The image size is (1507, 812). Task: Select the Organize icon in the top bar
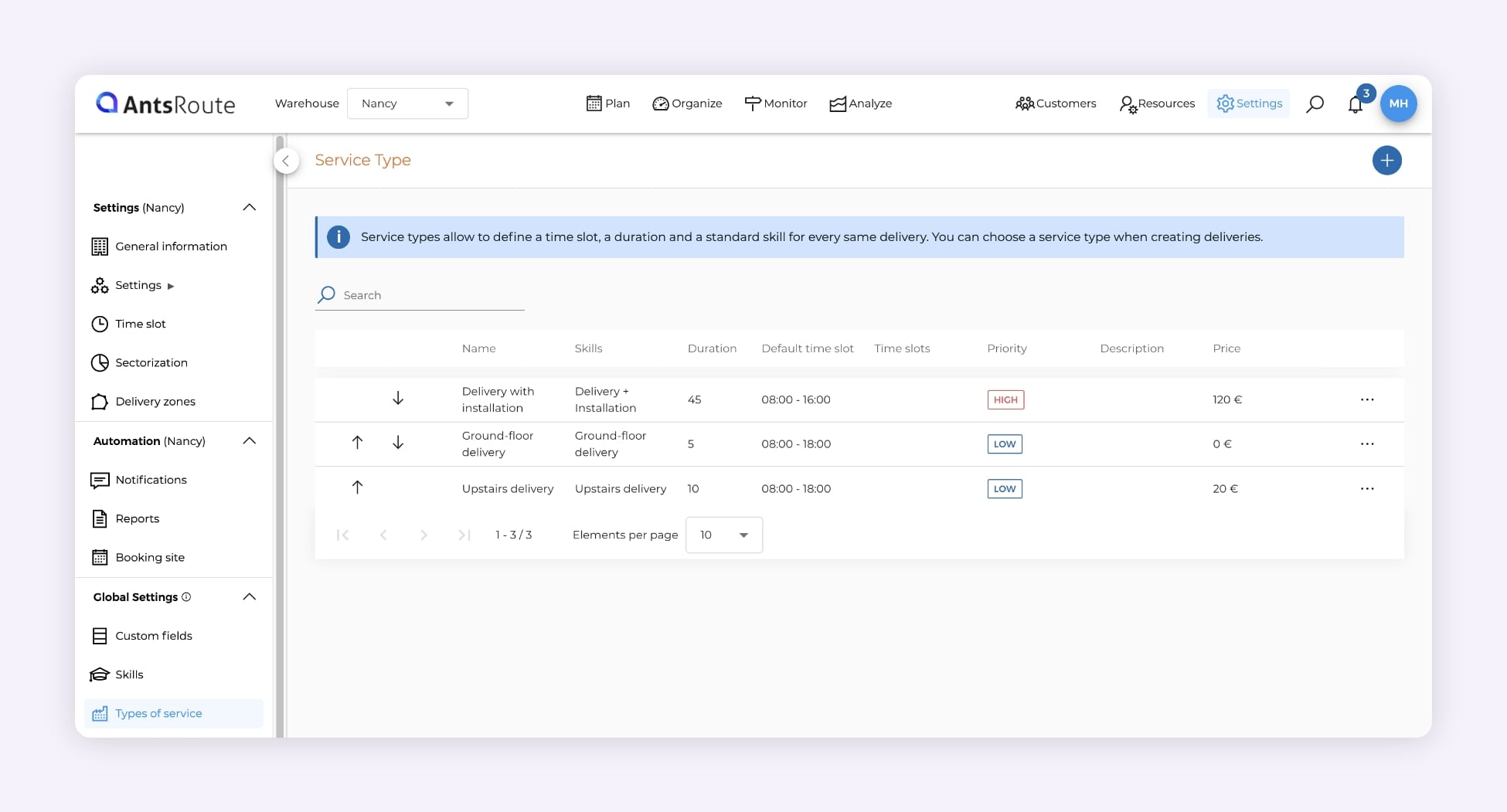click(x=660, y=103)
